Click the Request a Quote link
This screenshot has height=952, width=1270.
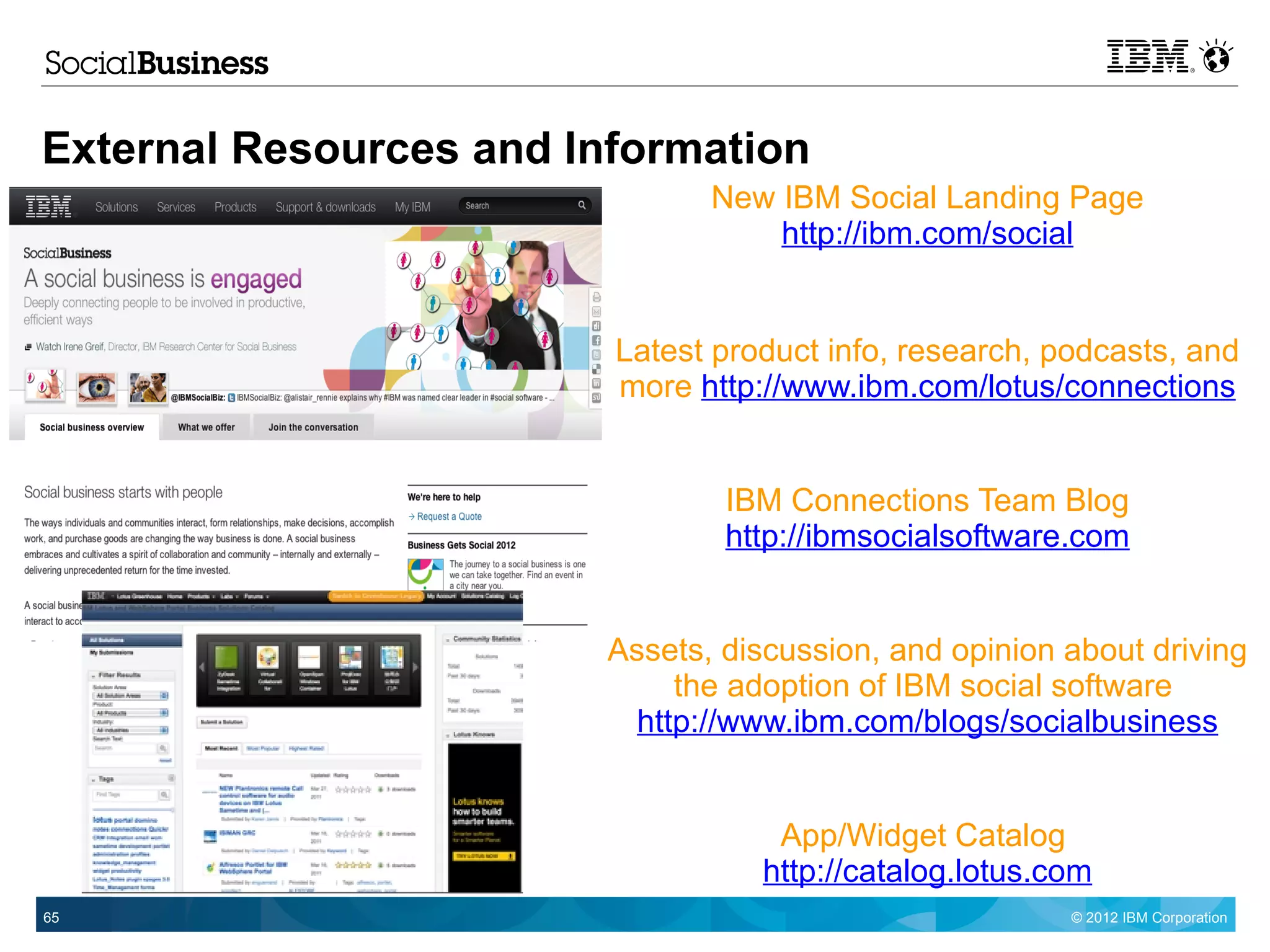click(449, 517)
